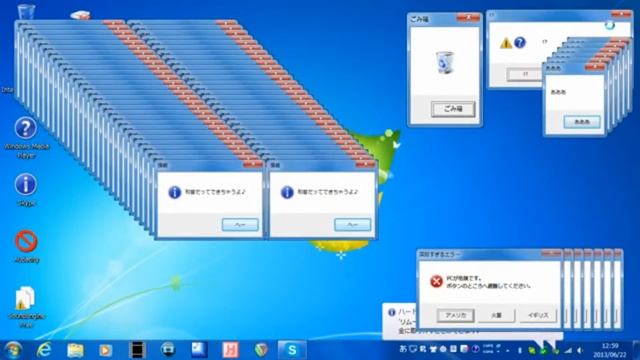Click the red H taskbar icon
This screenshot has height=360, width=640.
click(x=230, y=350)
